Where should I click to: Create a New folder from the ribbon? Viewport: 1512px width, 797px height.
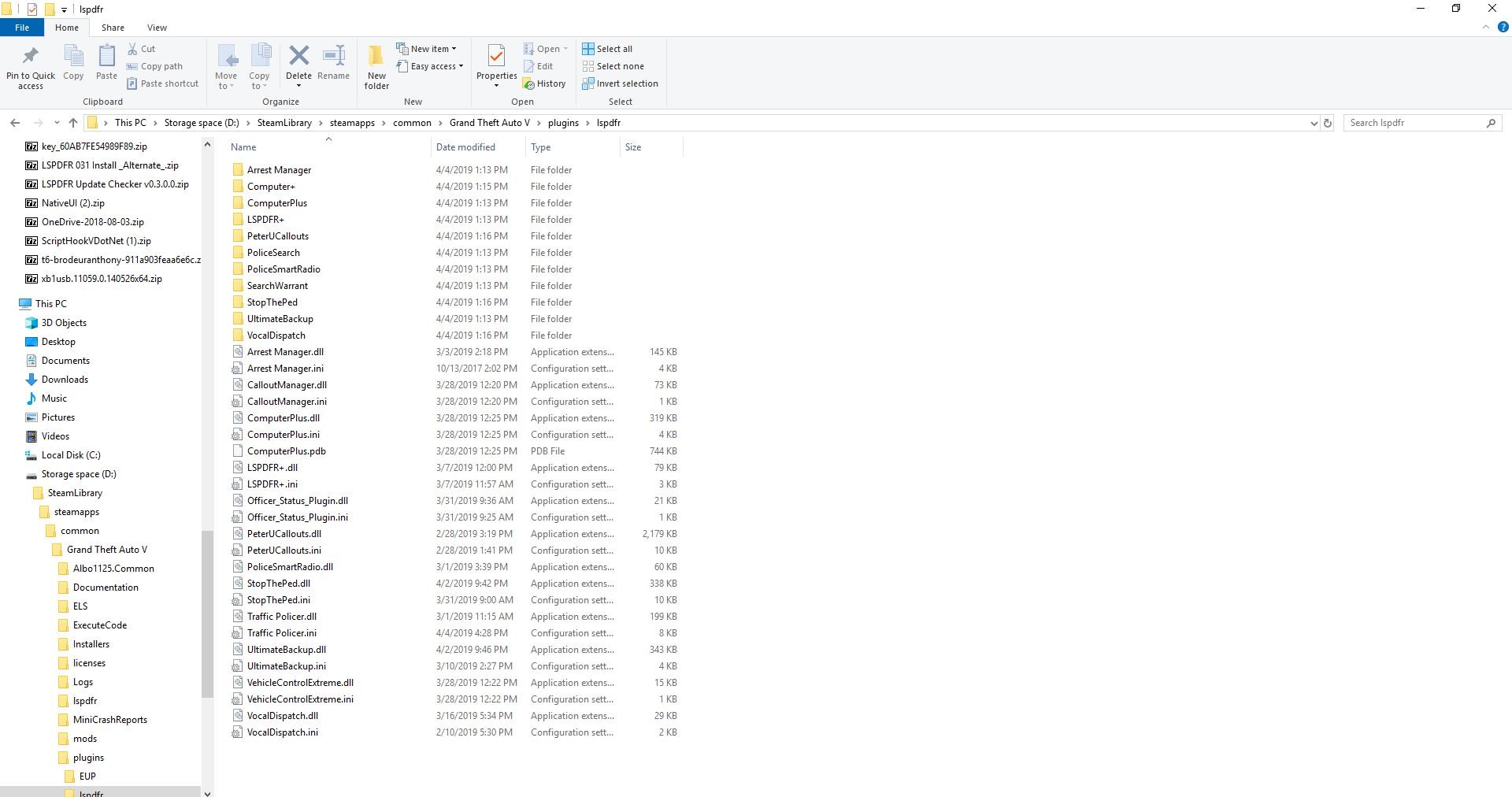click(376, 67)
